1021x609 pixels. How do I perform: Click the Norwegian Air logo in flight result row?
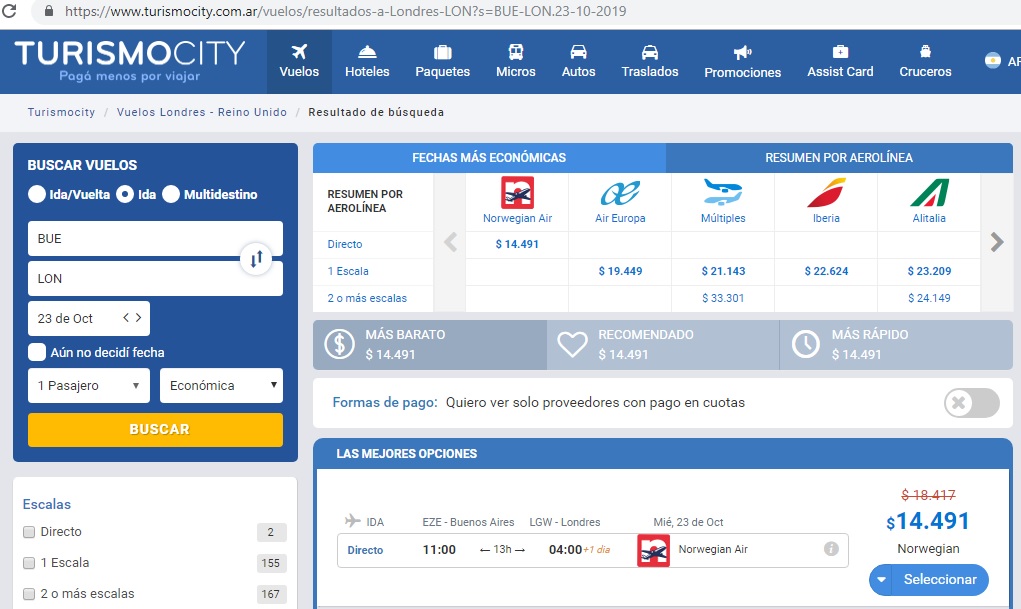point(653,550)
